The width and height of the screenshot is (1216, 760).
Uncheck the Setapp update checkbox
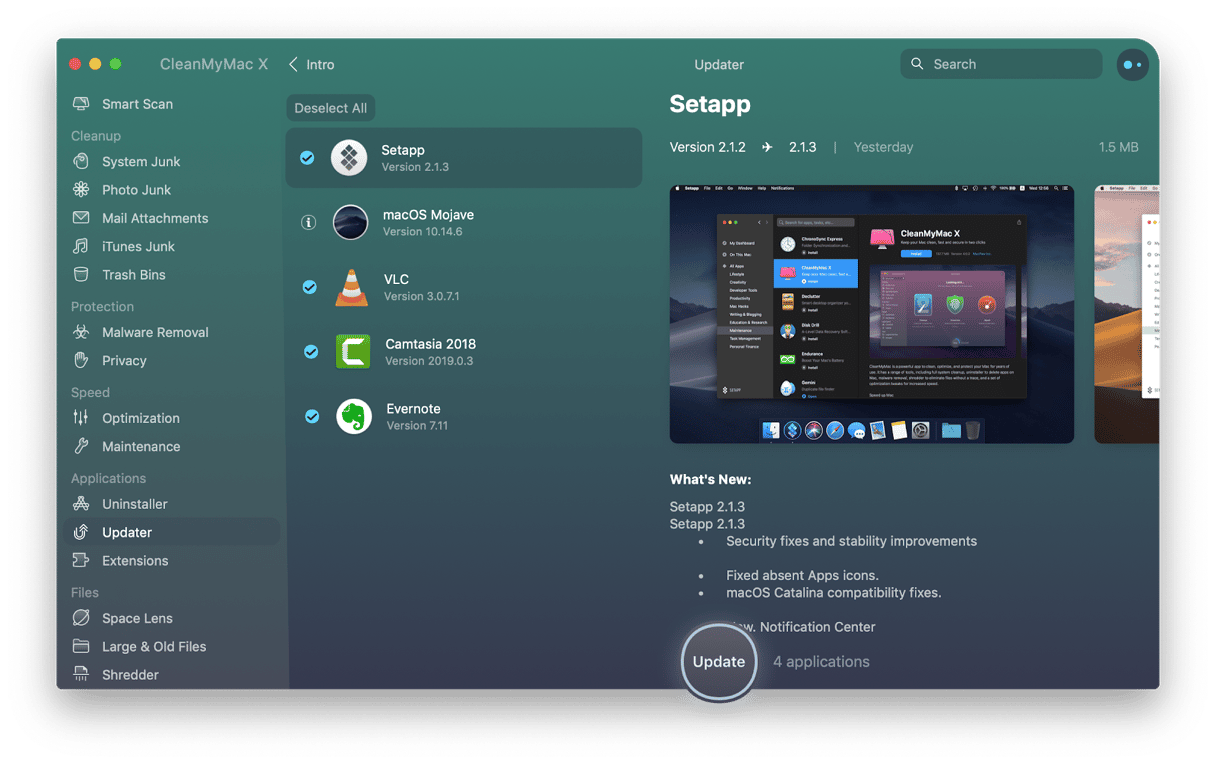tap(307, 158)
